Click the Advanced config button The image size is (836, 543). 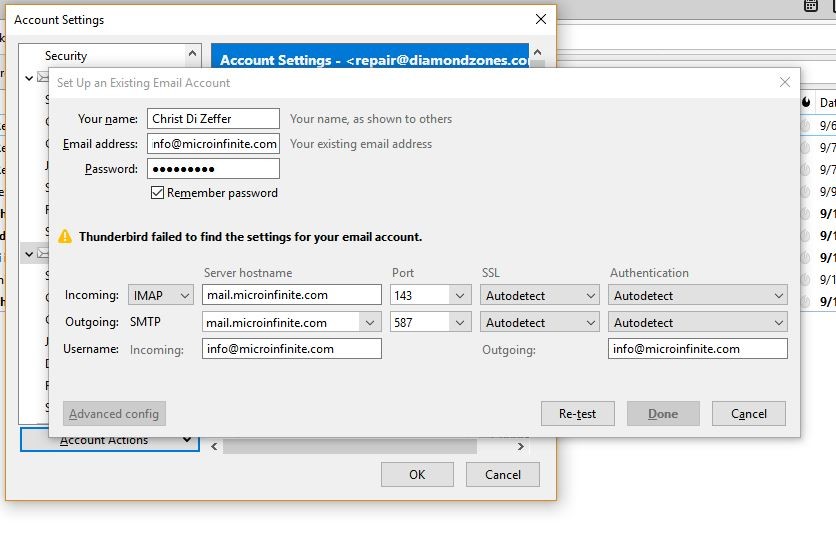114,413
